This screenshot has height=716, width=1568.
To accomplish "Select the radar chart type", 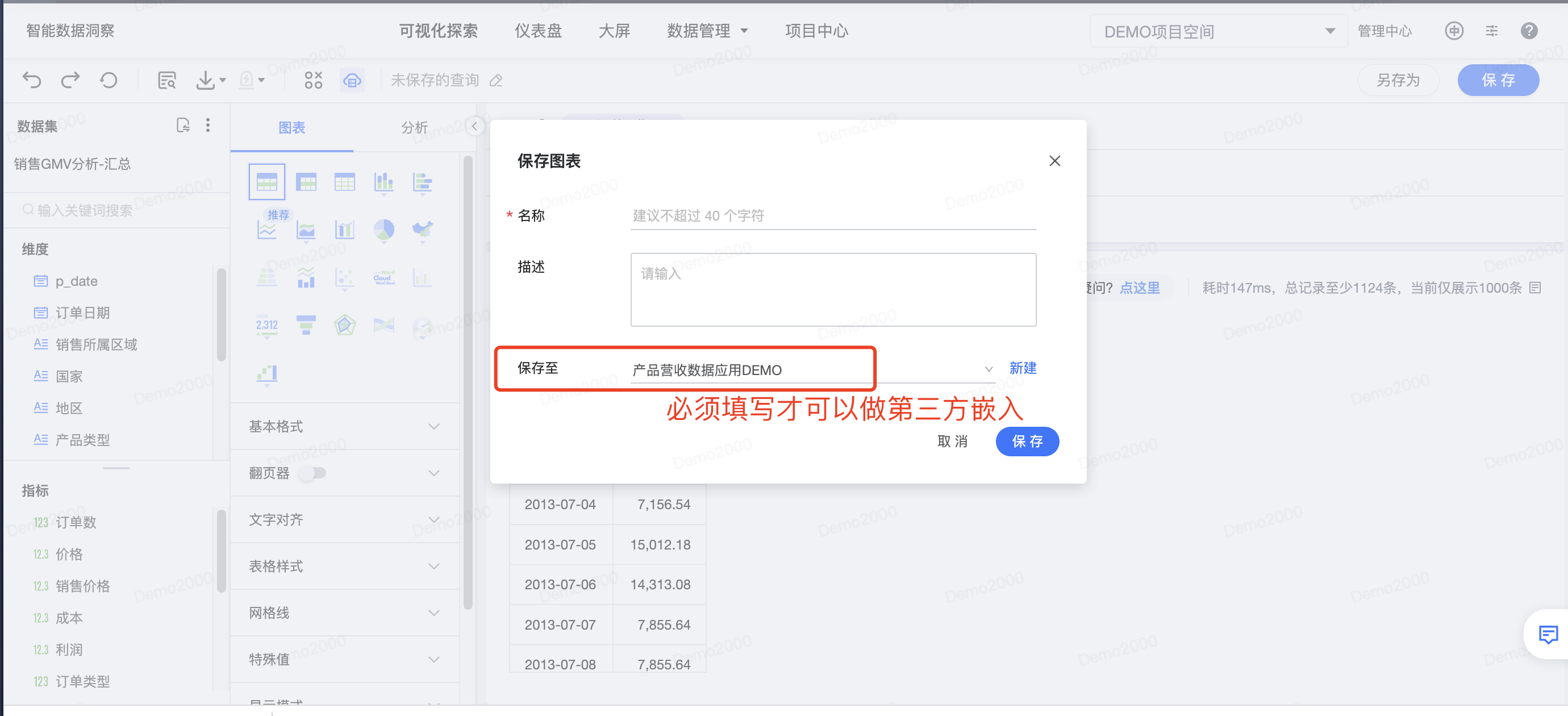I will [x=344, y=325].
